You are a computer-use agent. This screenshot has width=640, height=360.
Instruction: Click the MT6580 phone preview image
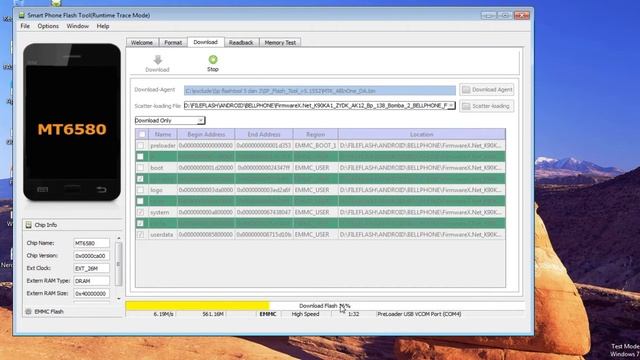pos(72,122)
